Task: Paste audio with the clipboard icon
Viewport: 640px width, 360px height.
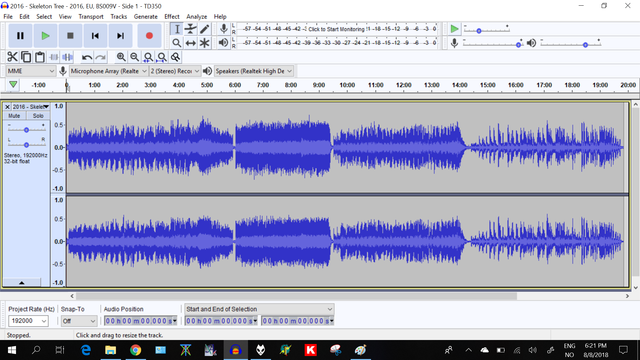Action: pyautogui.click(x=40, y=57)
